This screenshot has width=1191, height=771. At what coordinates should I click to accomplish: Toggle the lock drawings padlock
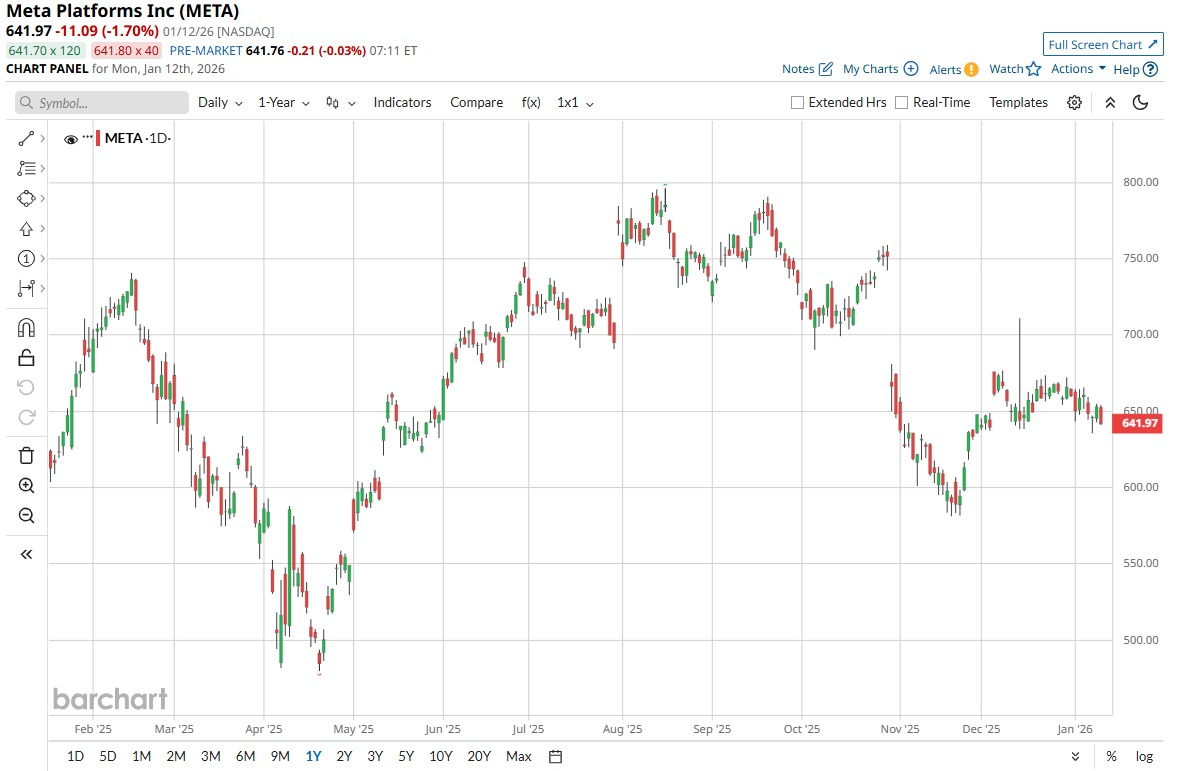point(26,358)
